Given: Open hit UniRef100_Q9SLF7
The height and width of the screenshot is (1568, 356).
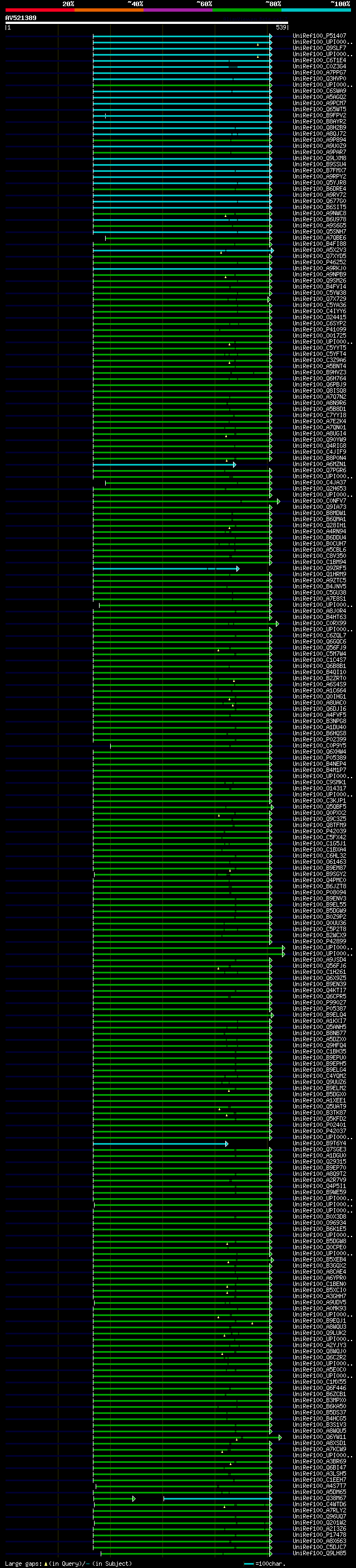Looking at the screenshot, I should 319,48.
